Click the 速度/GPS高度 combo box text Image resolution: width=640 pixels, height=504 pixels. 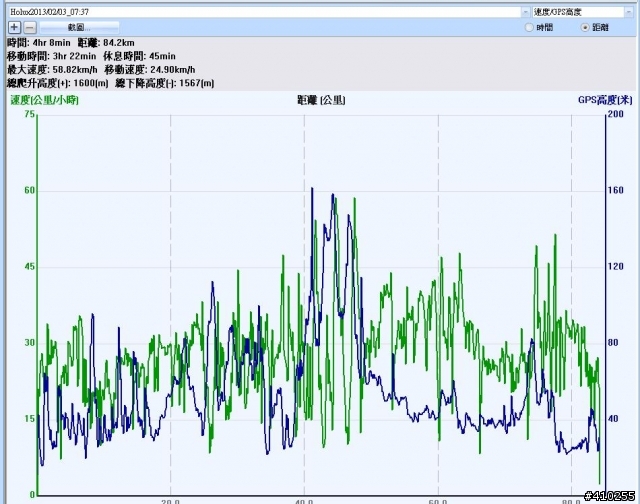[x=558, y=12]
